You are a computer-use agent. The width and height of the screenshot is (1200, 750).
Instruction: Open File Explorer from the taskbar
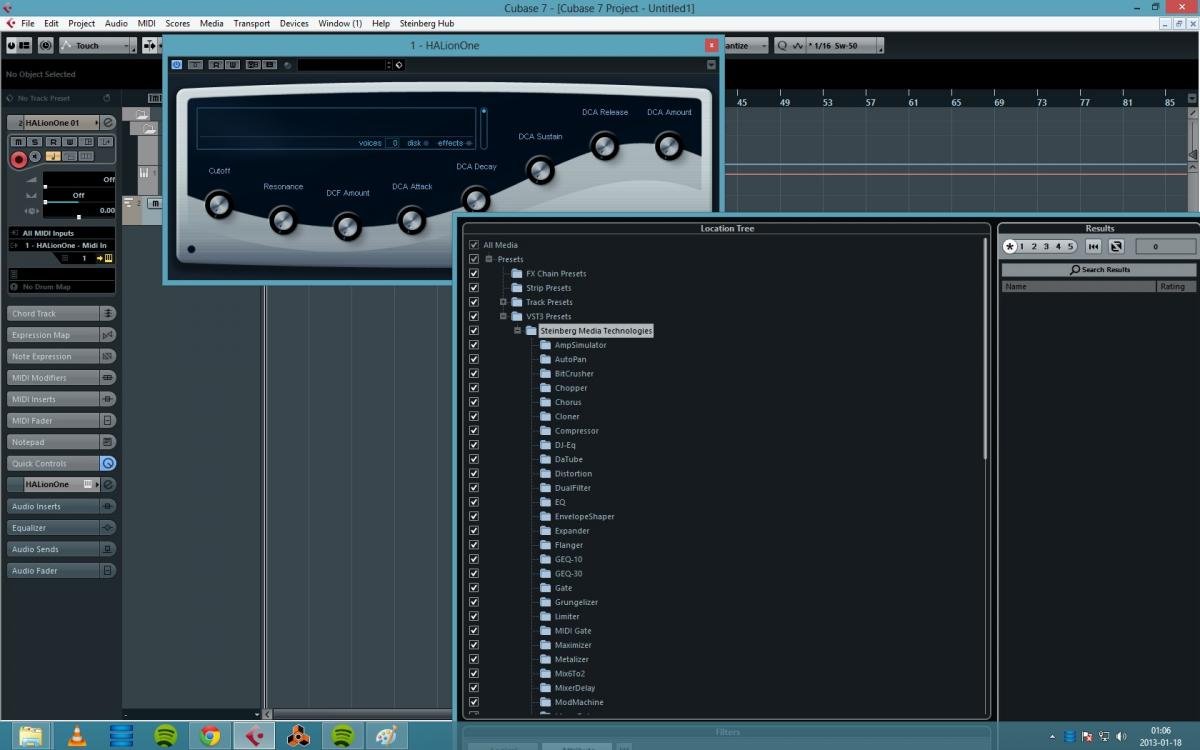point(31,736)
